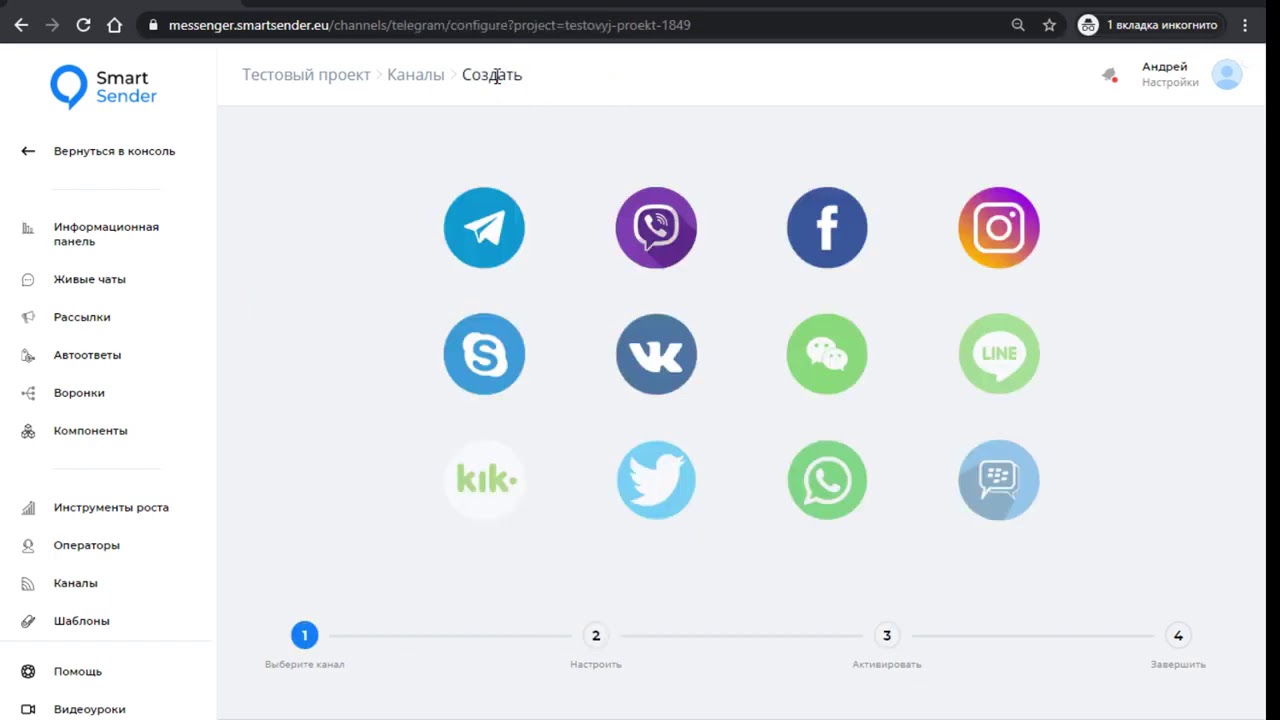Select the LINE channel icon
The width and height of the screenshot is (1280, 720).
click(x=999, y=354)
